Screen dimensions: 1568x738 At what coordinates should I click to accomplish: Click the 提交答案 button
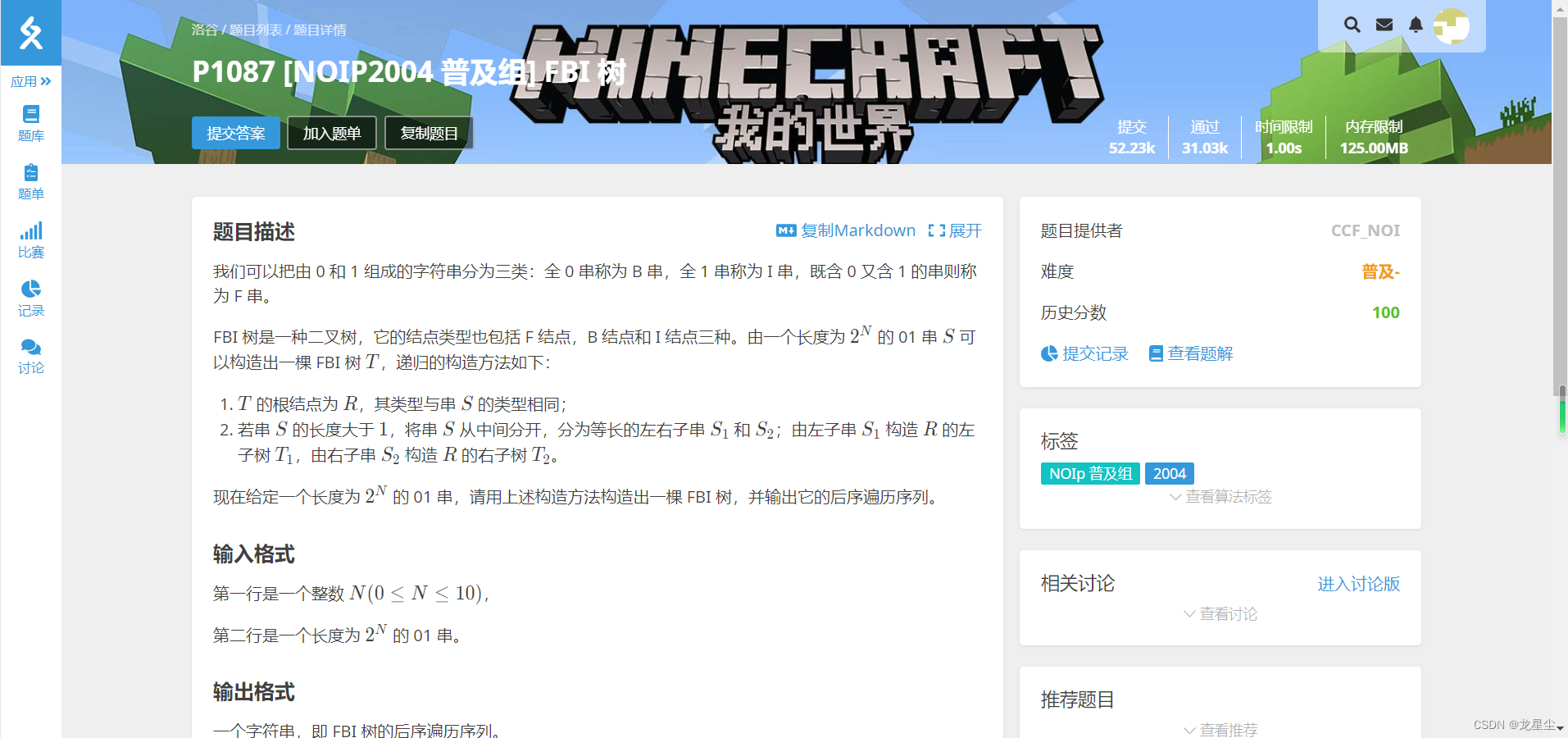(236, 133)
